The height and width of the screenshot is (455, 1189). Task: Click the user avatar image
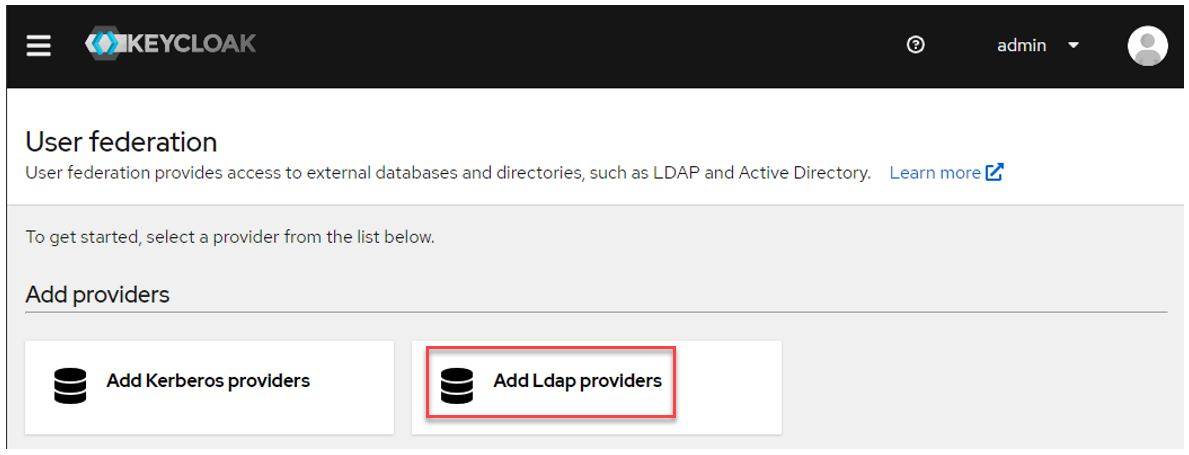point(1147,46)
